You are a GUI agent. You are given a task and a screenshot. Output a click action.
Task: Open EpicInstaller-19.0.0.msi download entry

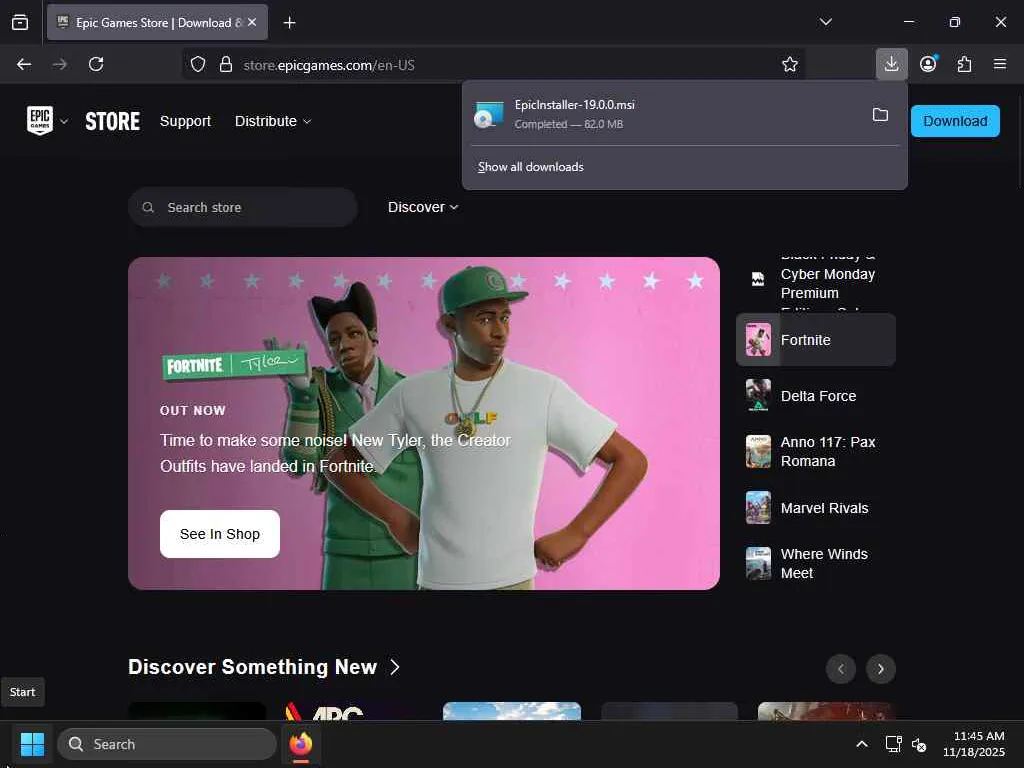pyautogui.click(x=663, y=114)
